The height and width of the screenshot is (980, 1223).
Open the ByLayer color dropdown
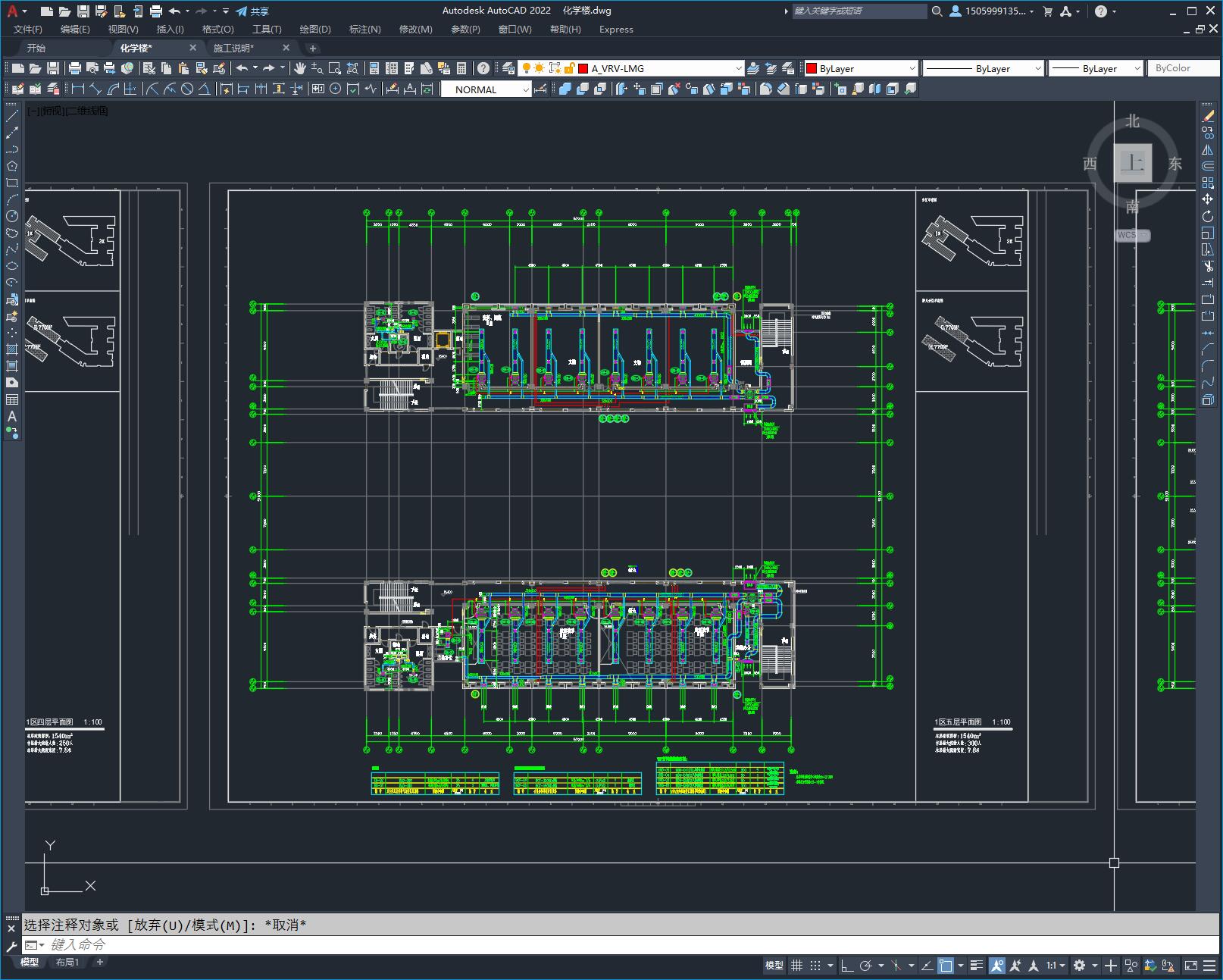point(862,68)
